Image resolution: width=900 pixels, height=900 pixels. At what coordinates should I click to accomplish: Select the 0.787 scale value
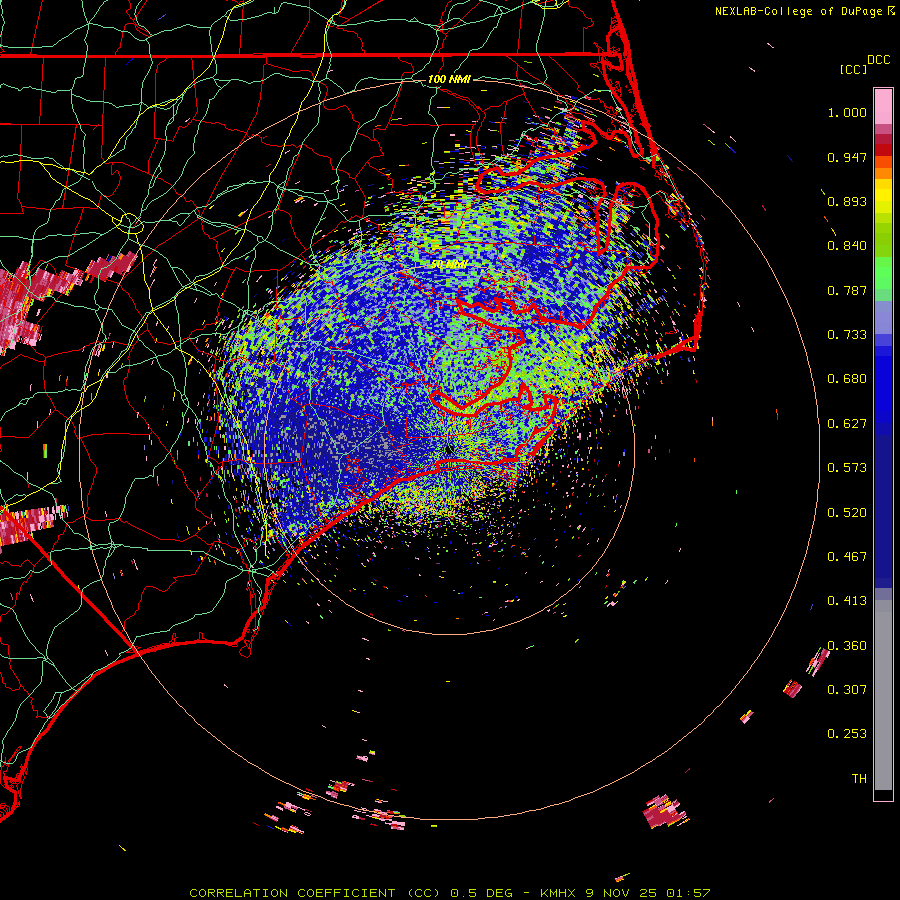[847, 290]
